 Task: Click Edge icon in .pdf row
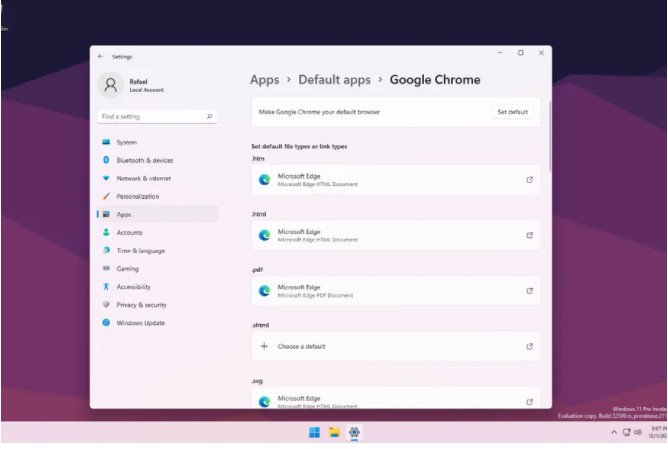tap(265, 291)
